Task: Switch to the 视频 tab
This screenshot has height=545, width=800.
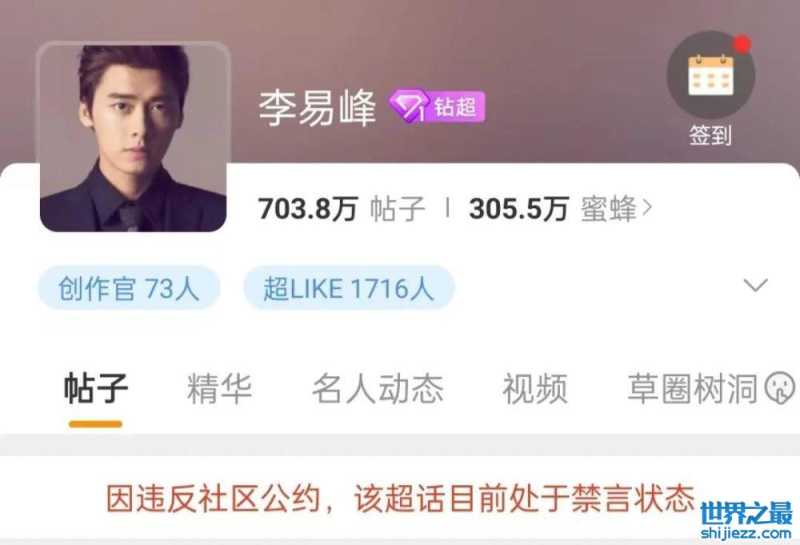Action: pos(535,389)
